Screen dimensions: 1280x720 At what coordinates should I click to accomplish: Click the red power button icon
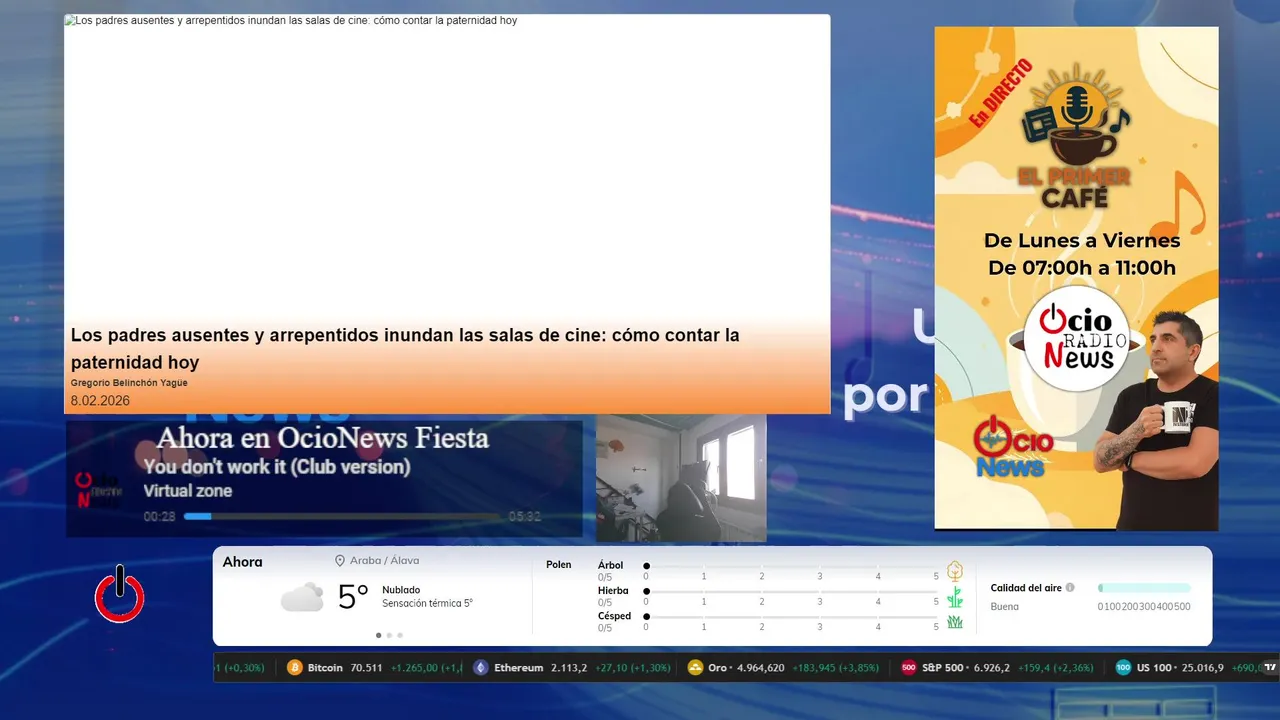[120, 594]
